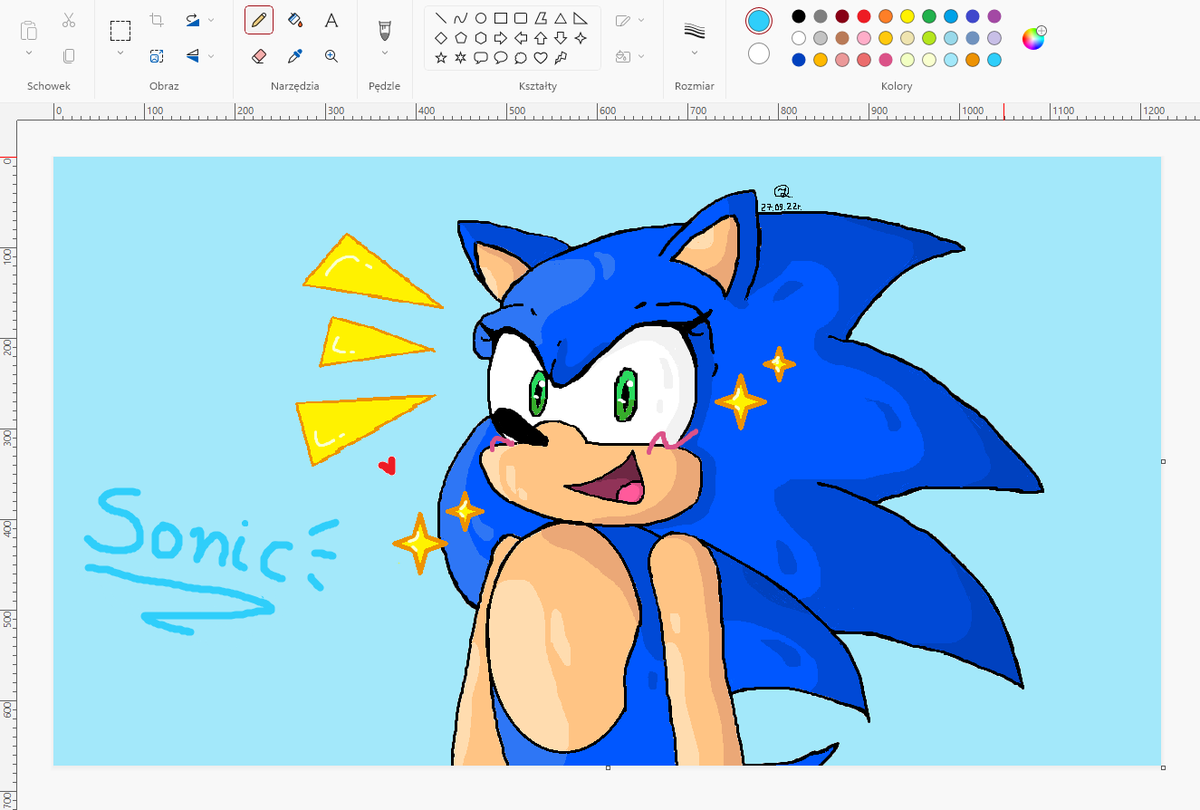Screen dimensions: 1200x810
Task: Expand the Paste options dropdown
Action: (29, 54)
